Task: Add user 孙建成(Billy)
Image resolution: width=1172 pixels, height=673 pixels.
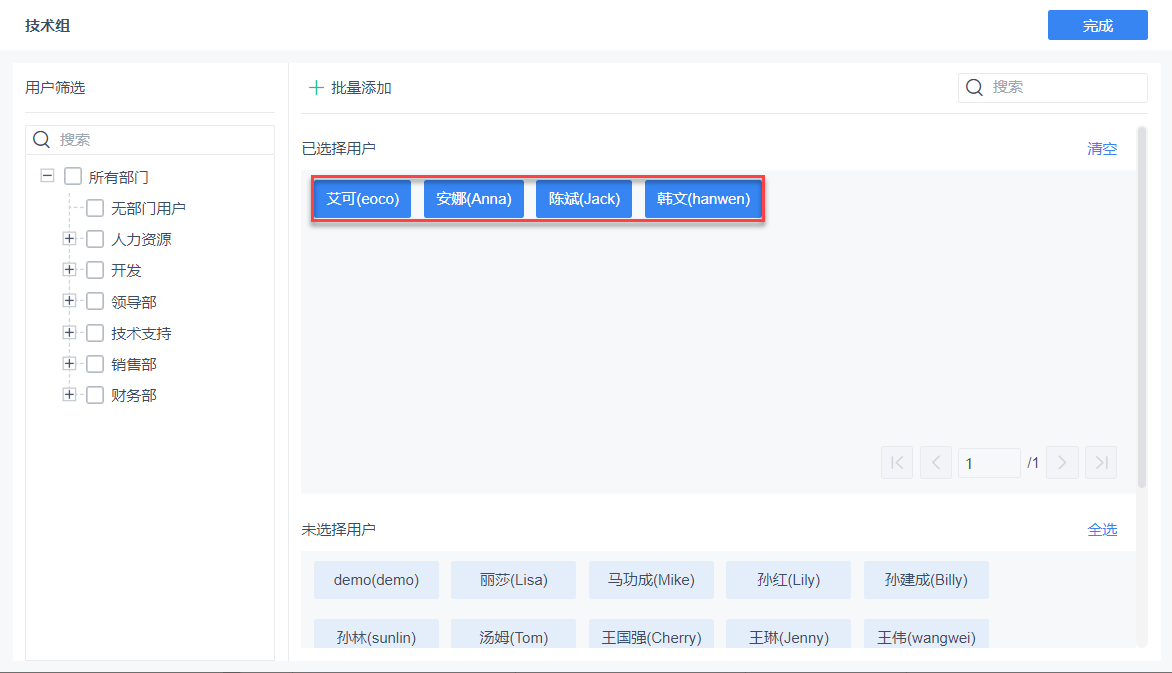Action: pos(926,580)
